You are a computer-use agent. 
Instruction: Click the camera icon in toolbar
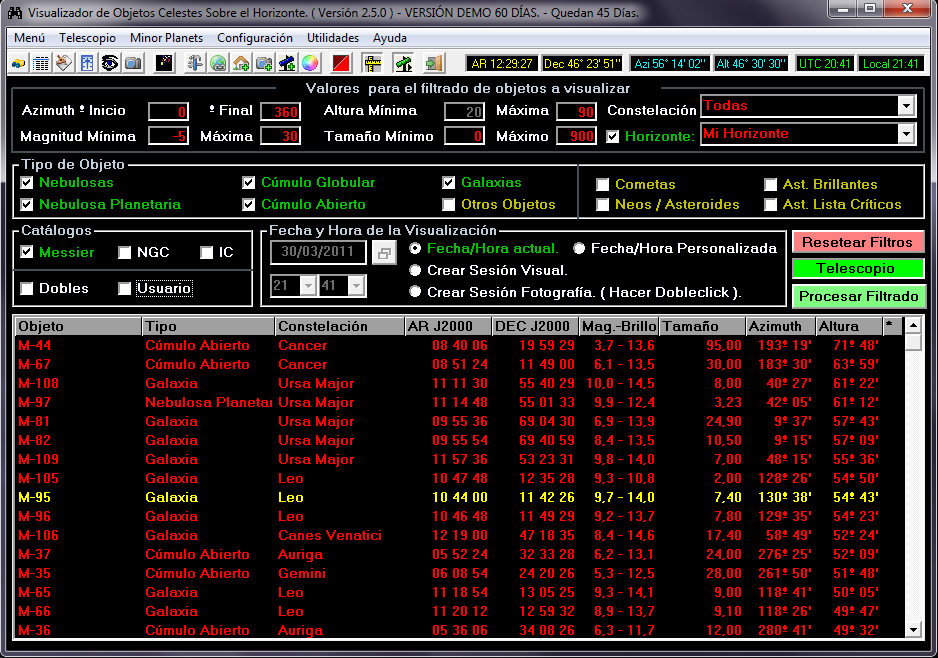pyautogui.click(x=133, y=63)
